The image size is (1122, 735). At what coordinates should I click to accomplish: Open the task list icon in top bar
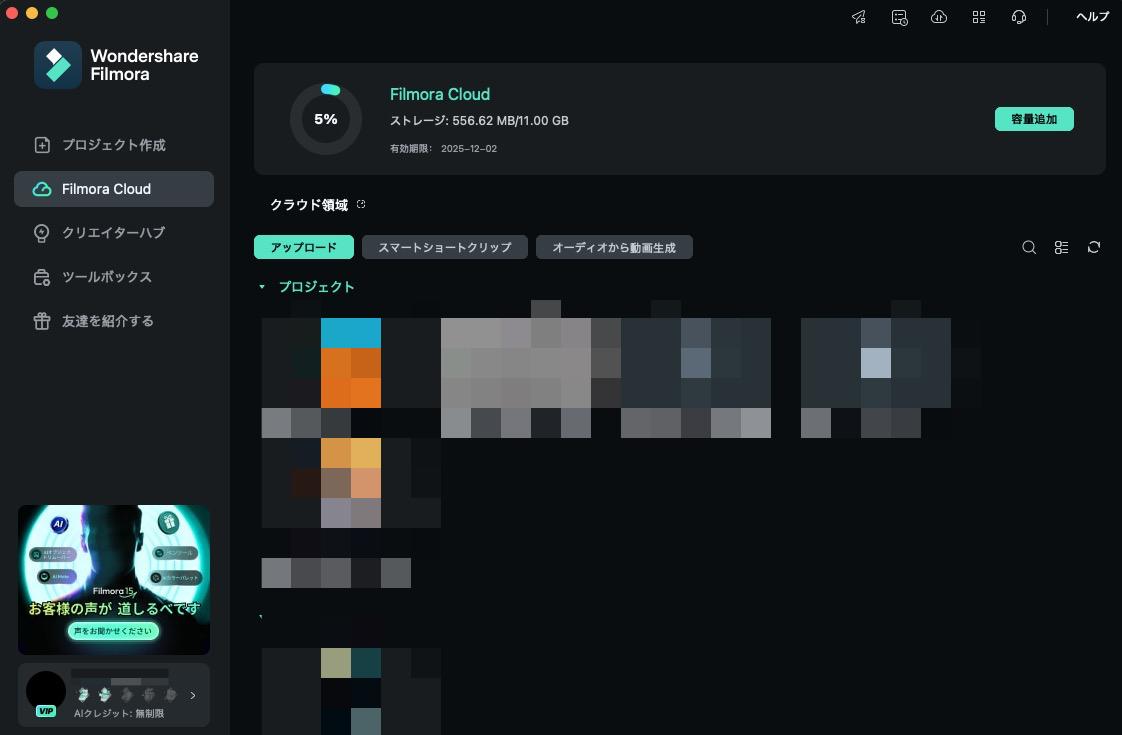899,17
